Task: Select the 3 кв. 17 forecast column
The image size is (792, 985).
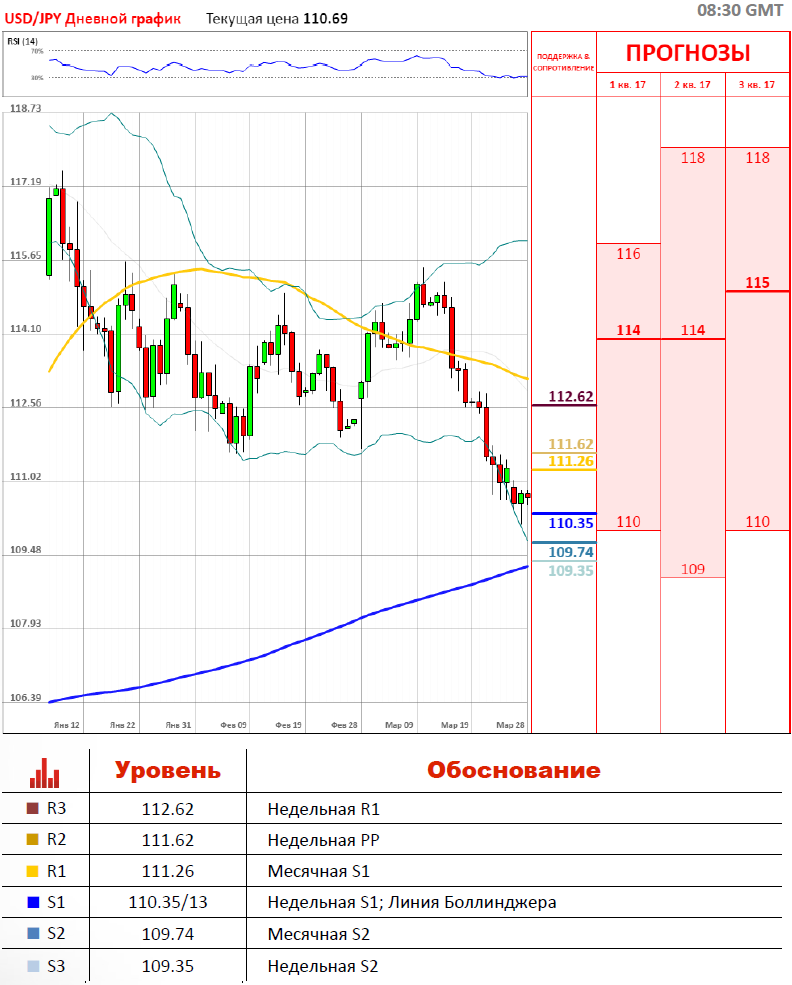Action: tap(757, 85)
